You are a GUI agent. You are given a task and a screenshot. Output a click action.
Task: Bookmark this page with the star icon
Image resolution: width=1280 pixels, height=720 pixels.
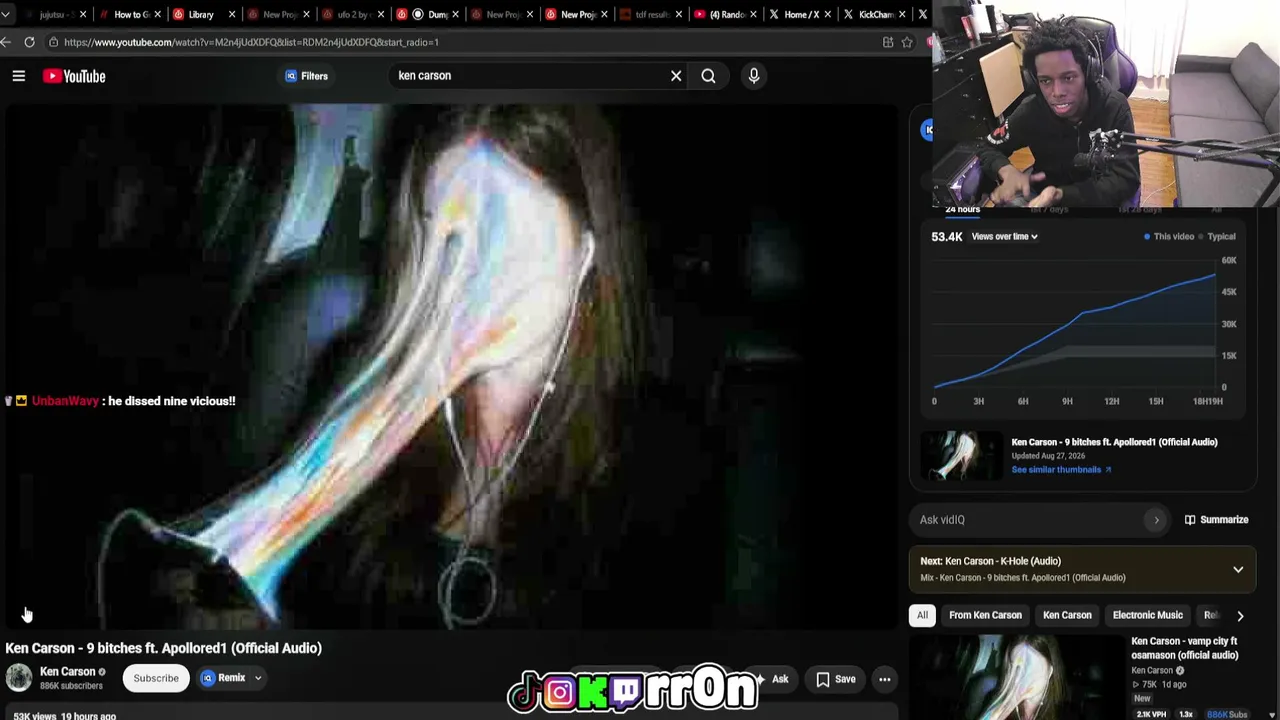[907, 42]
